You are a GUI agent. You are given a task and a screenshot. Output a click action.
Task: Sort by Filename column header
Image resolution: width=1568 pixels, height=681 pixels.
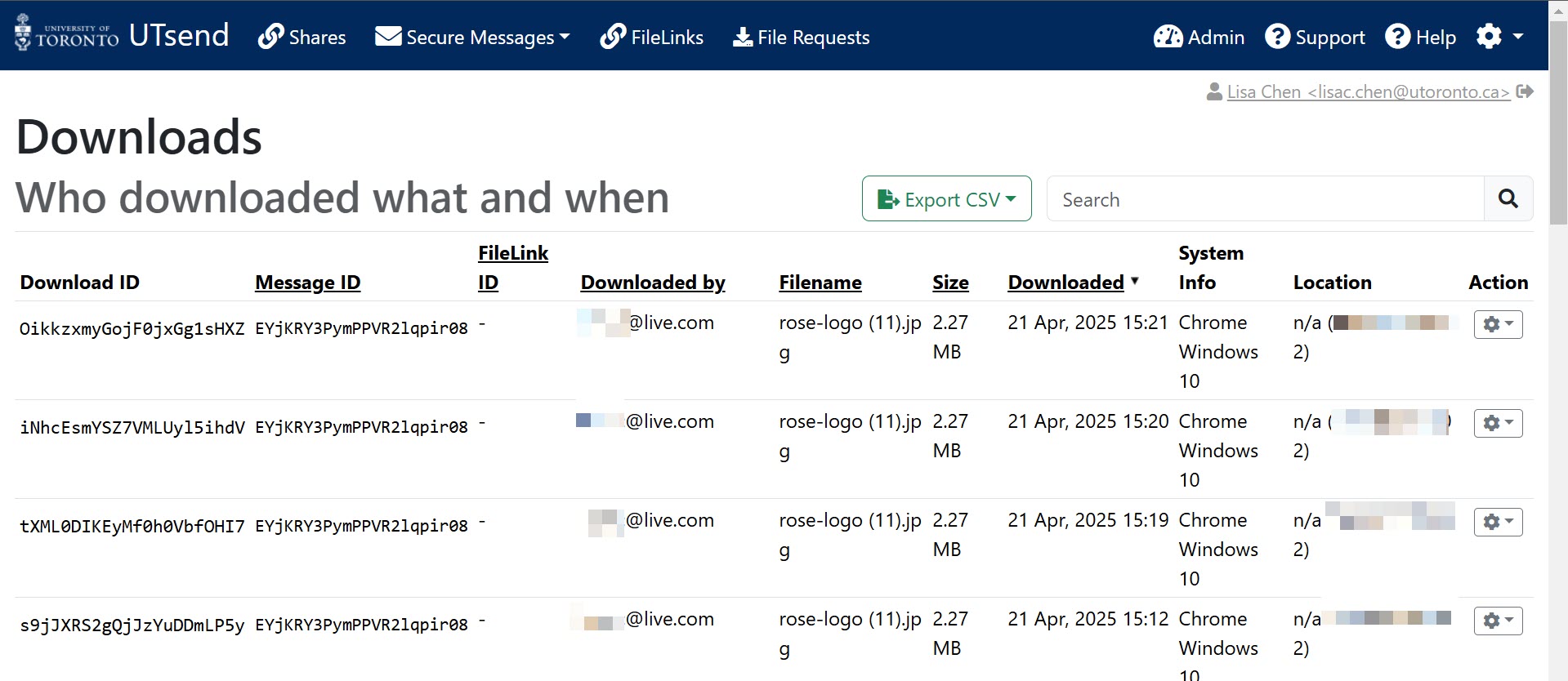(x=820, y=283)
